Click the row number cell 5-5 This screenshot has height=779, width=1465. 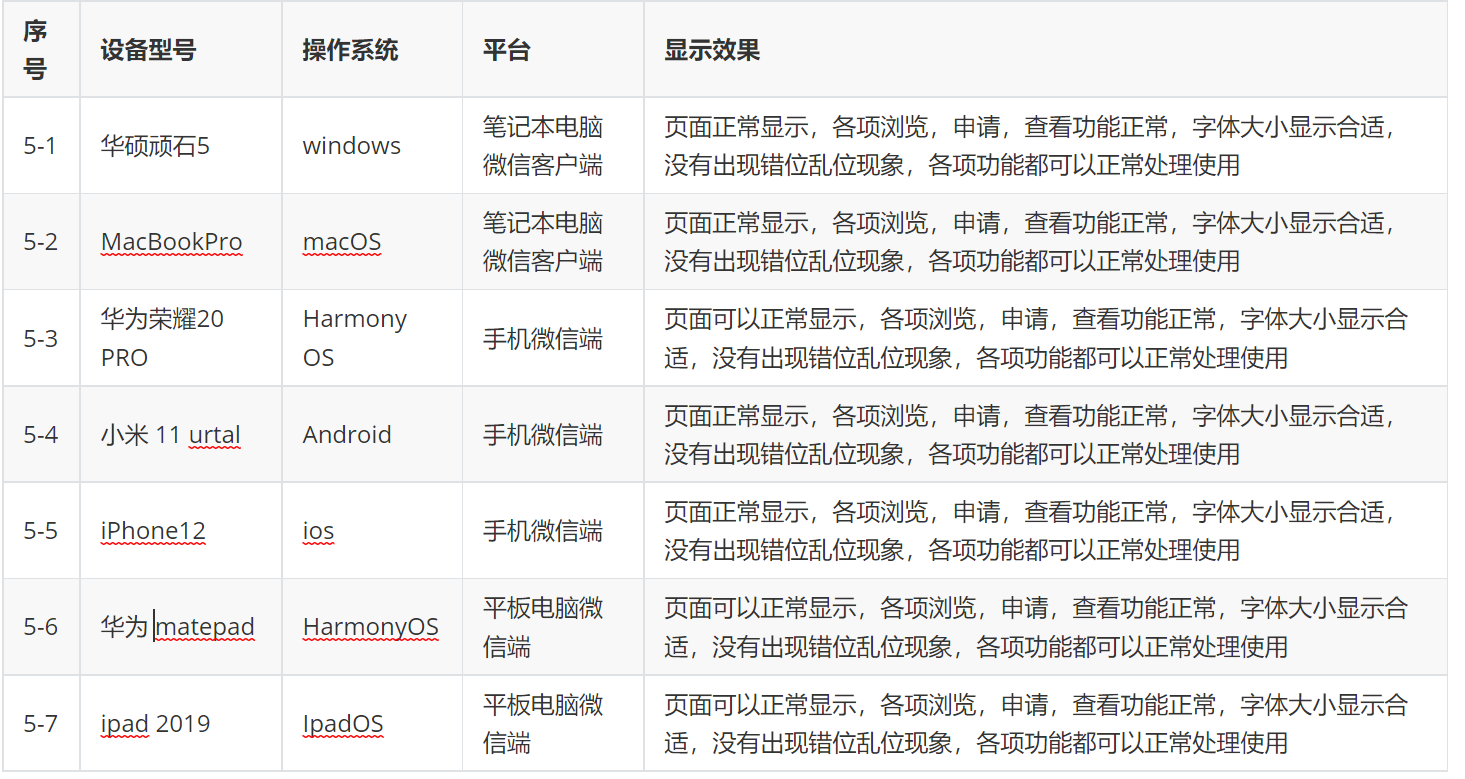pos(40,531)
